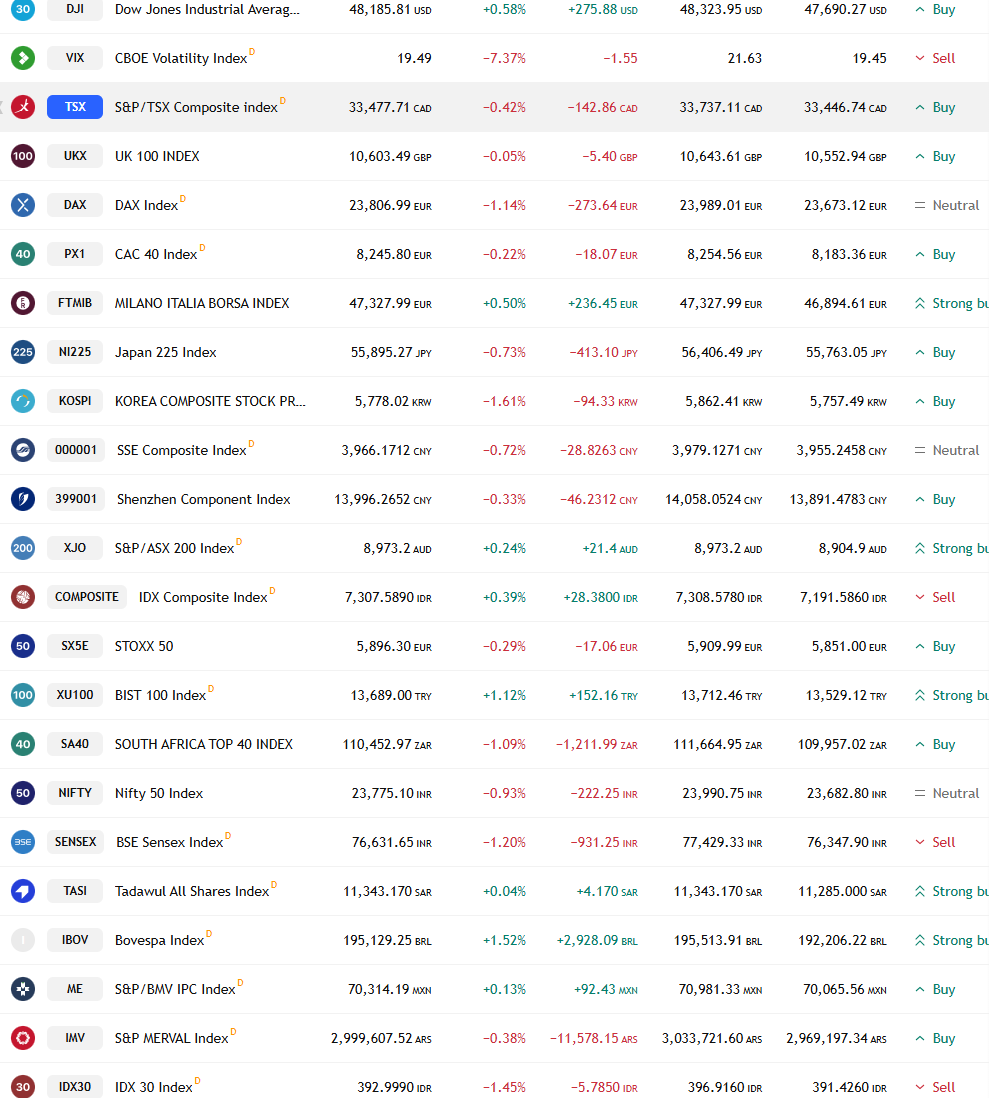The image size is (989, 1098).
Task: Click the FTMIB Milano Borsa logo icon
Action: click(x=23, y=303)
